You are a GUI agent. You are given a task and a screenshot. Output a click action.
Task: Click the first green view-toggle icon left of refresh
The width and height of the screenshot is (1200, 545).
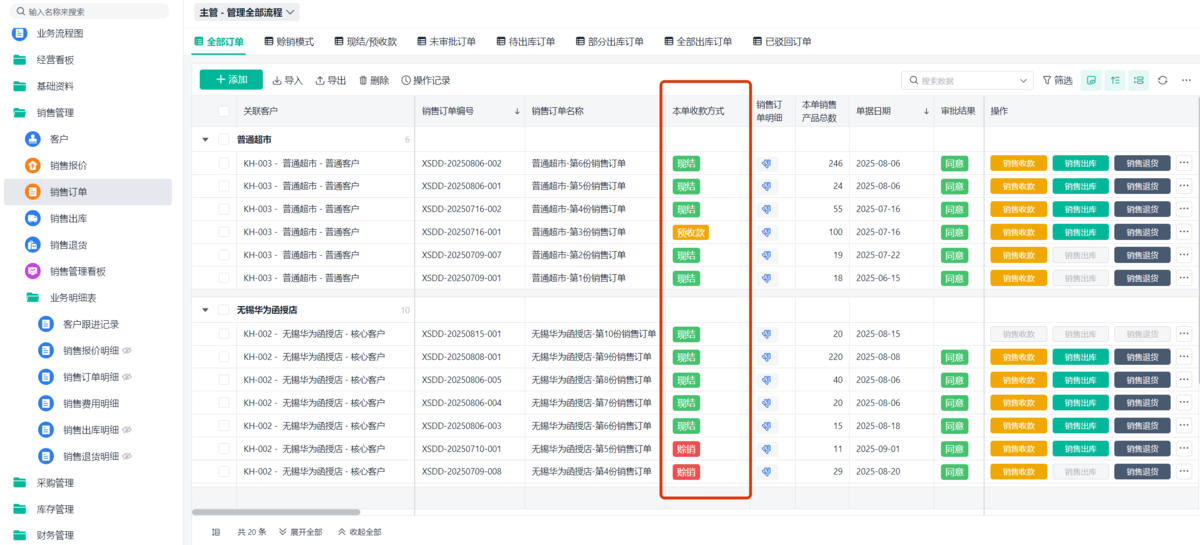pos(1091,80)
